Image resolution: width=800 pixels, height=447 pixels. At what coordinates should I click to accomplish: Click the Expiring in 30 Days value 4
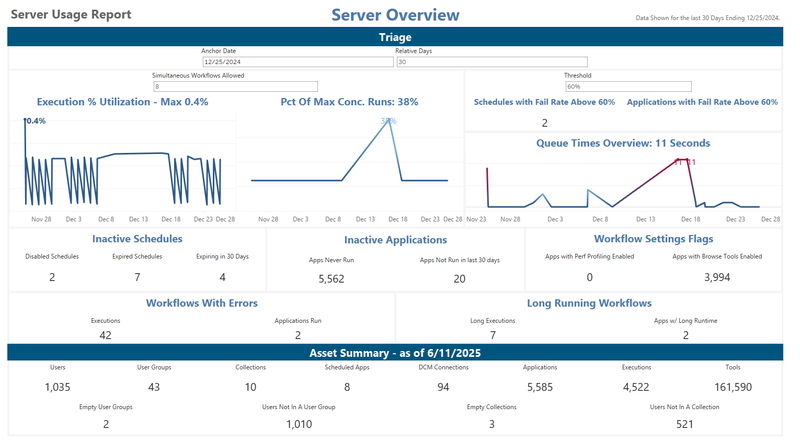click(x=222, y=277)
